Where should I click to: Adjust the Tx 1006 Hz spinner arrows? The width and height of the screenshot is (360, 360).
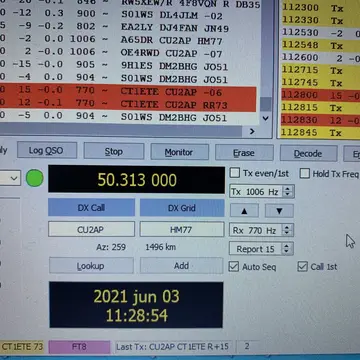[x=288, y=192]
